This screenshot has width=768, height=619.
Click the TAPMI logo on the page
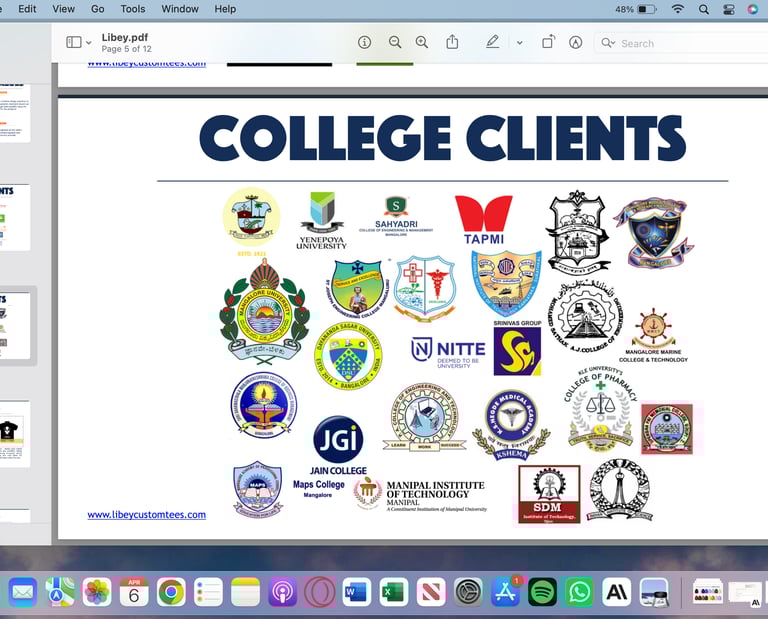tap(484, 220)
